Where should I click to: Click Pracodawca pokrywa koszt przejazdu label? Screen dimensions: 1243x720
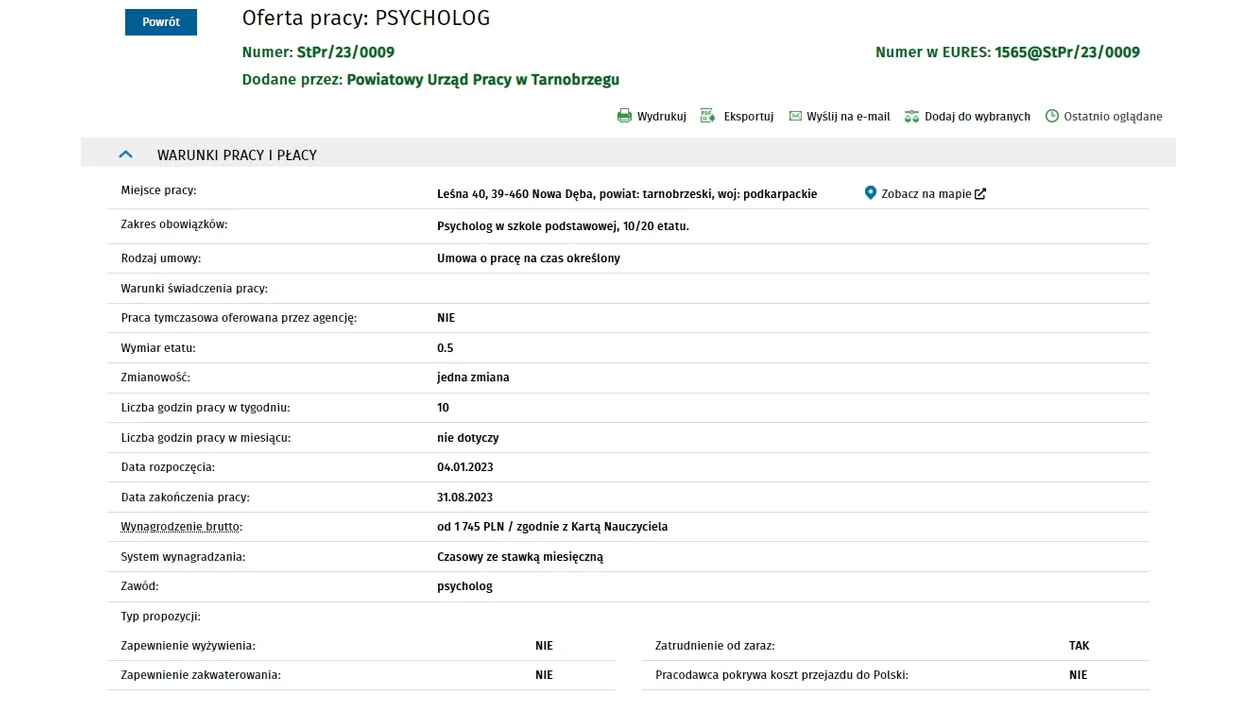[x=781, y=675]
